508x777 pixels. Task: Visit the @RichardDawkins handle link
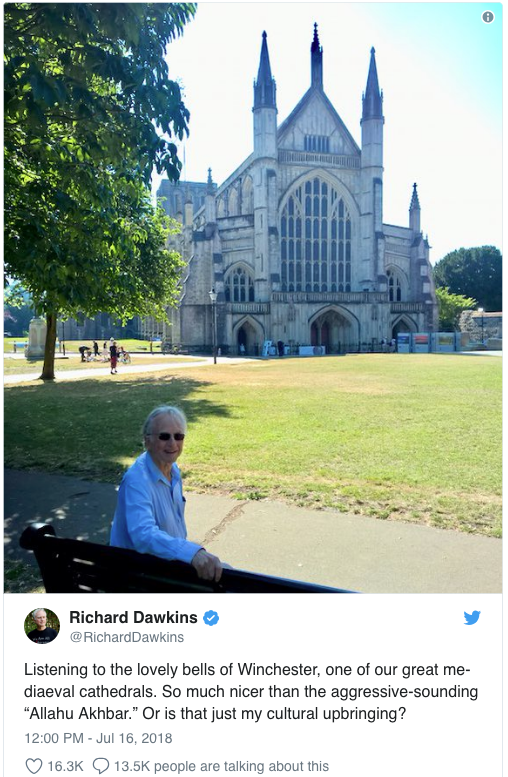127,637
